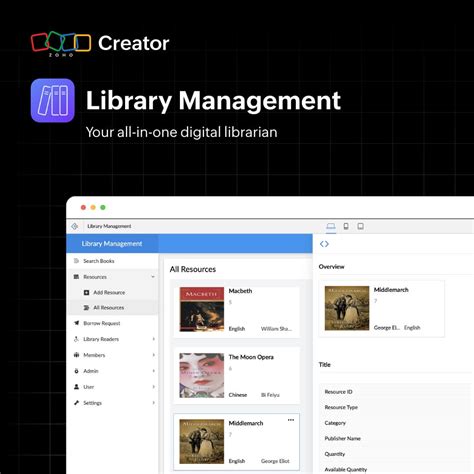Click the George Eliot author text in list
Screen dimensions: 474x474
tap(275, 461)
